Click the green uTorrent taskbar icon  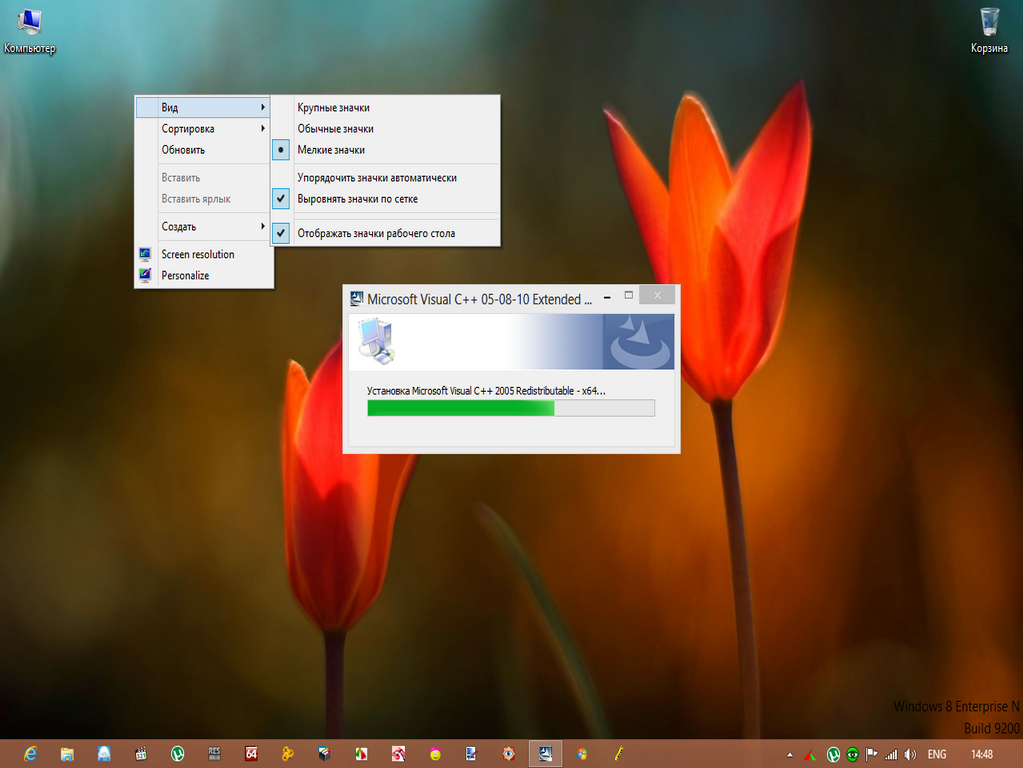click(177, 753)
